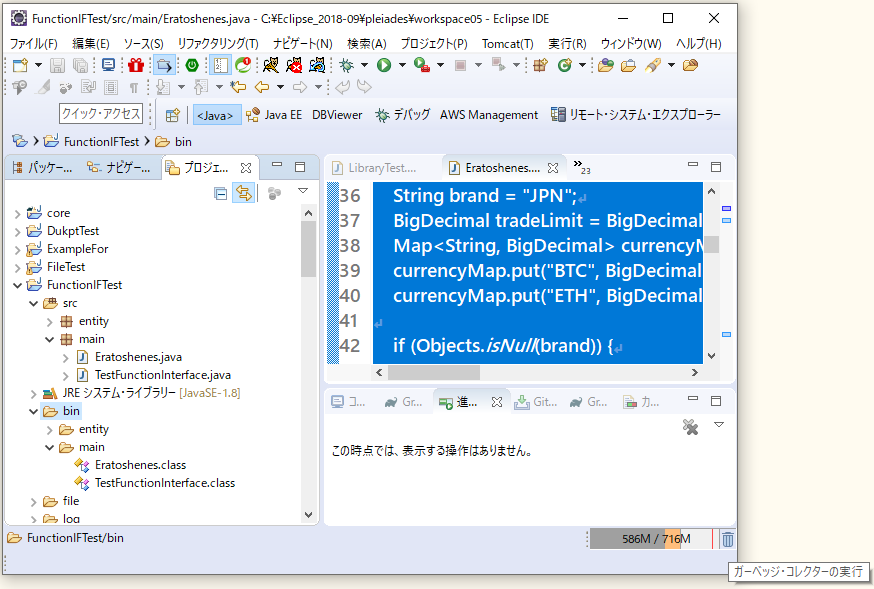Screen dimensions: 874x589
Task: Open the New wizard dropdown arrow
Action: tap(38, 66)
